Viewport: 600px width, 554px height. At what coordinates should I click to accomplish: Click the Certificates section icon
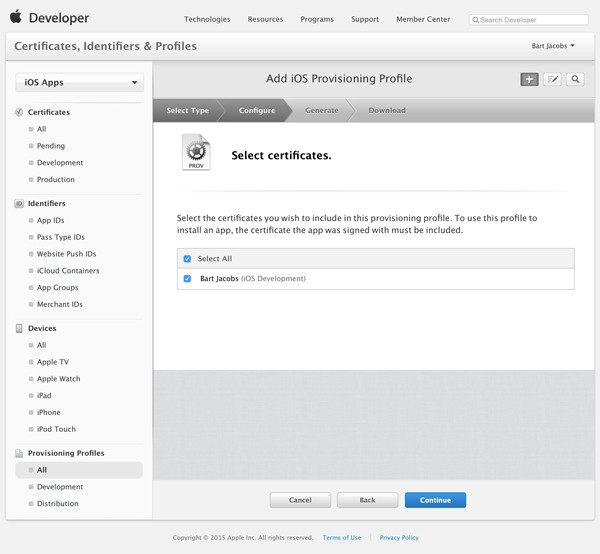click(19, 112)
